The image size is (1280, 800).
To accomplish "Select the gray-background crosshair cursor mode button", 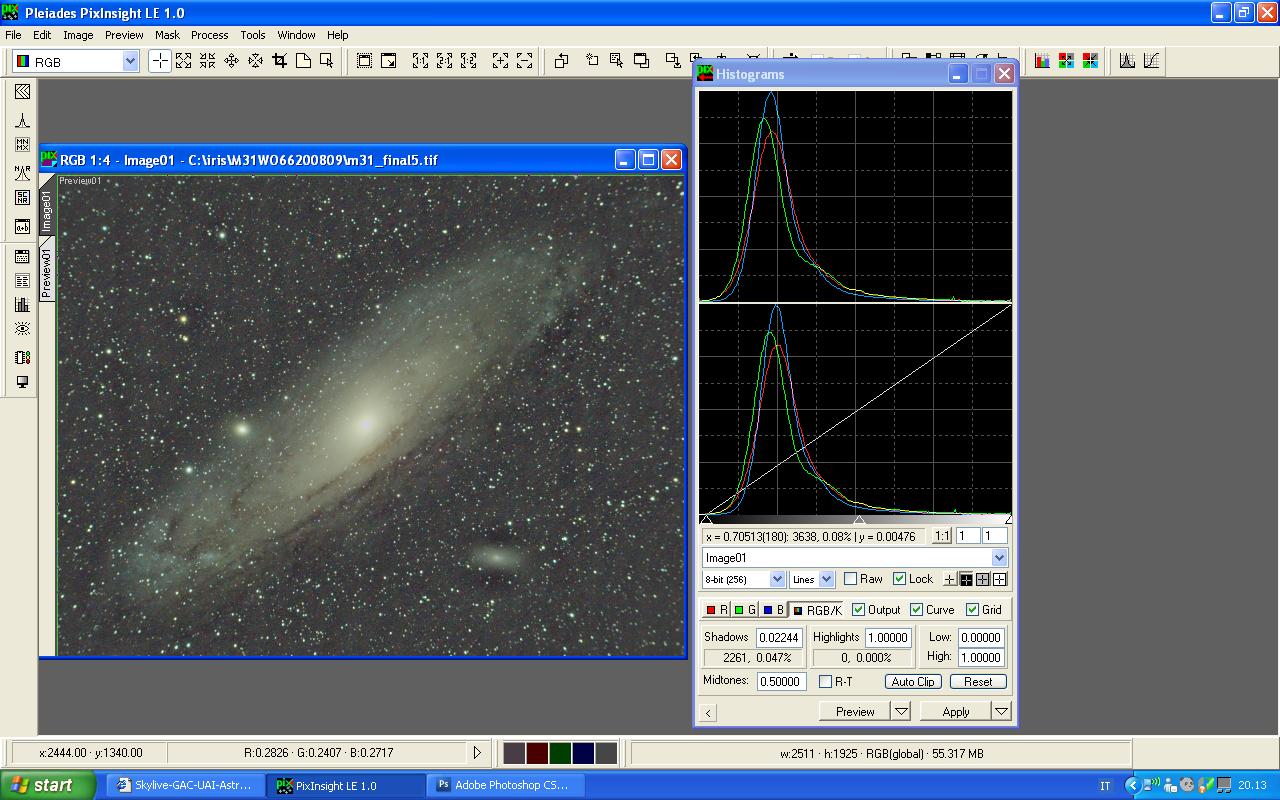I will coord(983,579).
